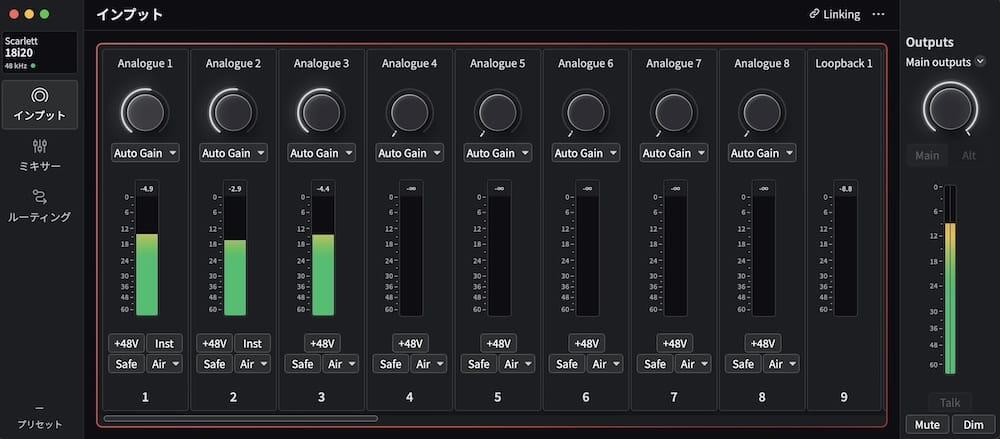Toggle Safe mode on channel 3
The image size is (1000, 439).
(x=302, y=364)
